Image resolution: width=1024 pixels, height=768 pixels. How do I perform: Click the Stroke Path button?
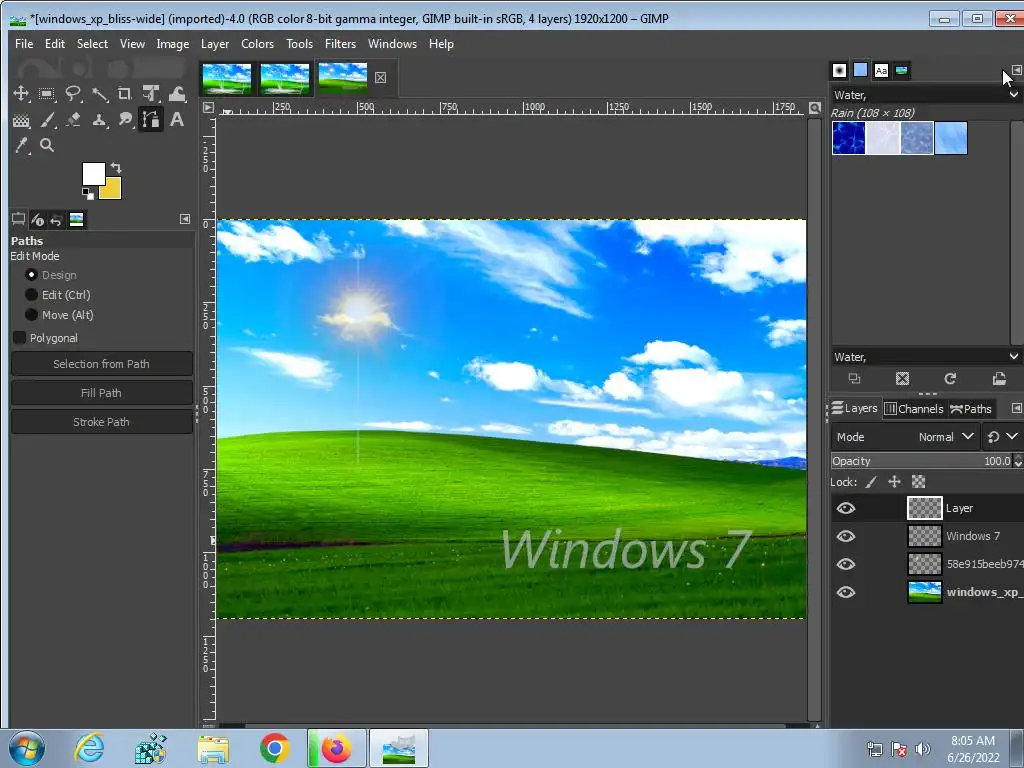pyautogui.click(x=102, y=422)
